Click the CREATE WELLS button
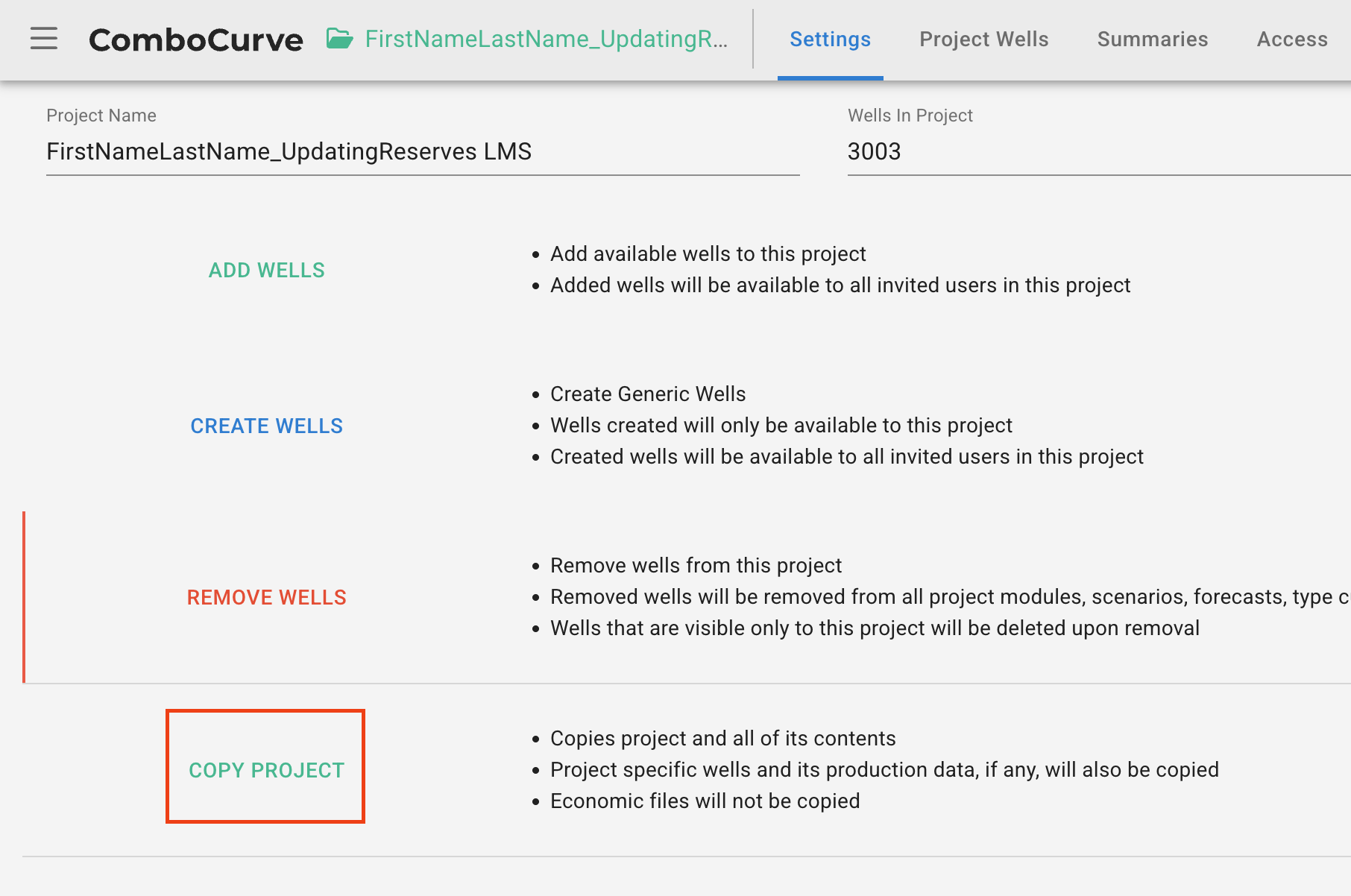Screen dimensions: 1351x896 [266, 426]
